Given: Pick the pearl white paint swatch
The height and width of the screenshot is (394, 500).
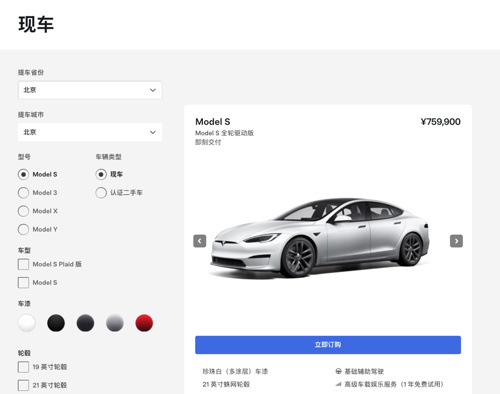Looking at the screenshot, I should point(27,323).
